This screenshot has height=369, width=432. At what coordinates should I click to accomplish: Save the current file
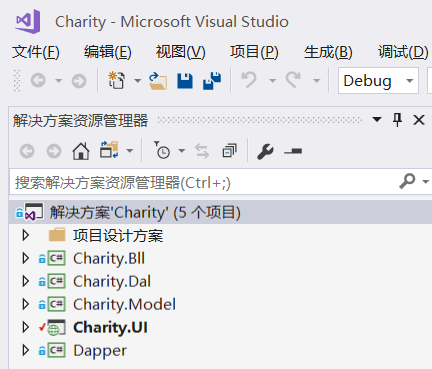185,81
